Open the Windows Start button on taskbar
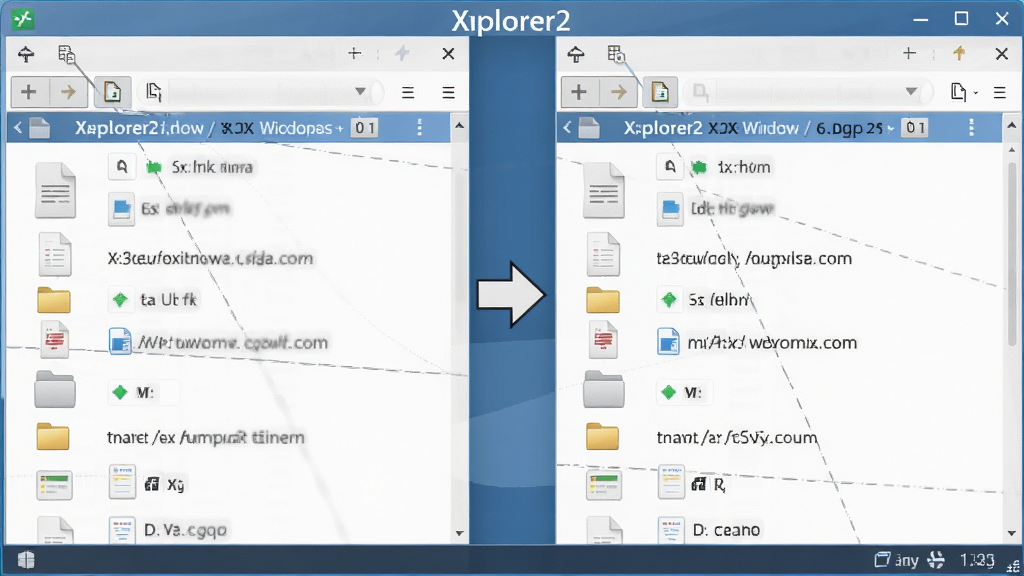Image resolution: width=1024 pixels, height=576 pixels. tap(26, 560)
